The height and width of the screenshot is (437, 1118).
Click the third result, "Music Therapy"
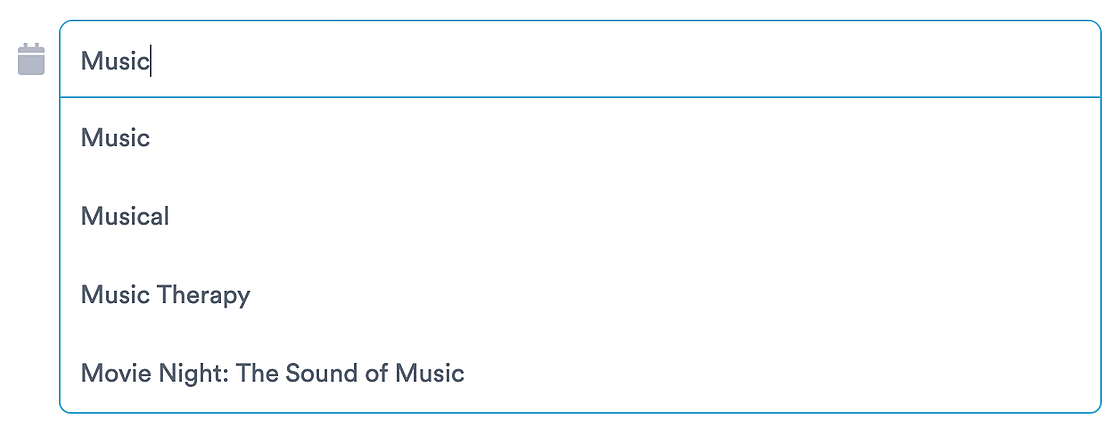click(x=165, y=295)
